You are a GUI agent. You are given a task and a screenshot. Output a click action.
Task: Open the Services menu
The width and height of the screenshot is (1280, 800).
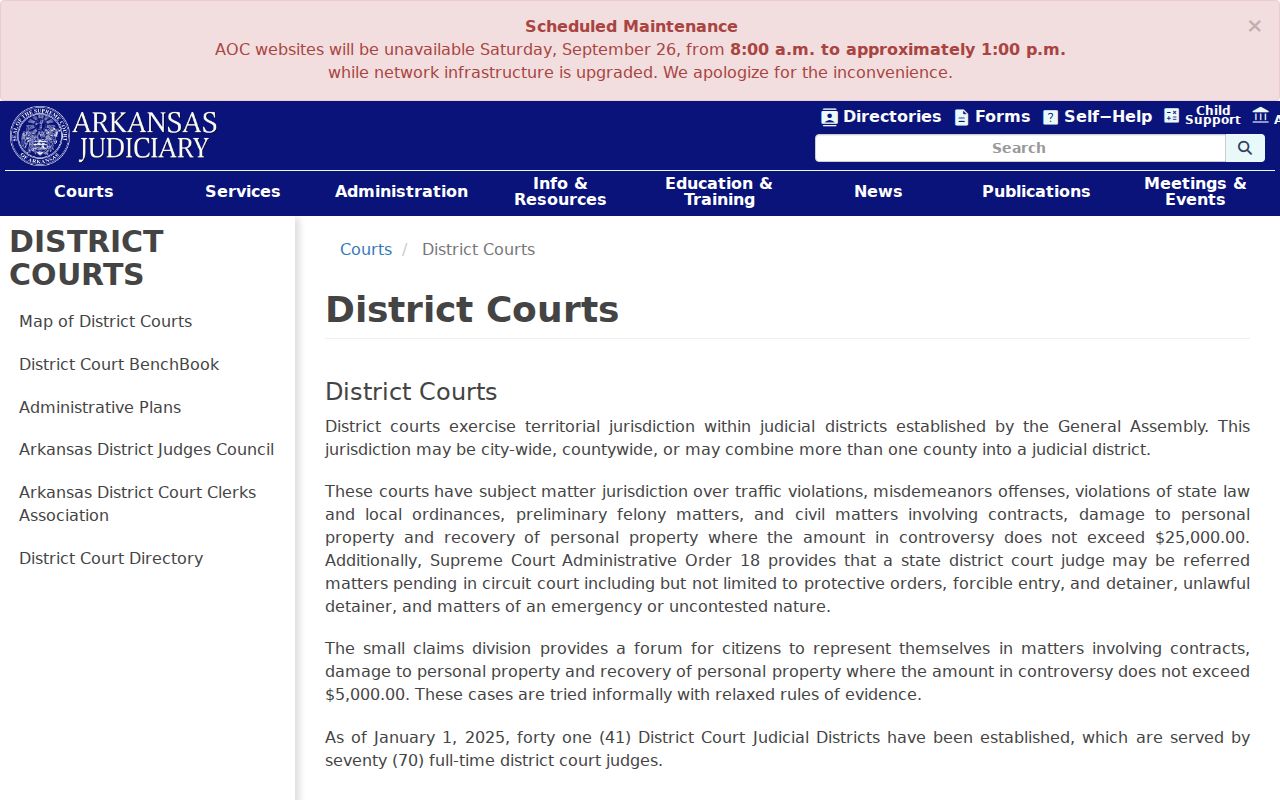pyautogui.click(x=243, y=192)
